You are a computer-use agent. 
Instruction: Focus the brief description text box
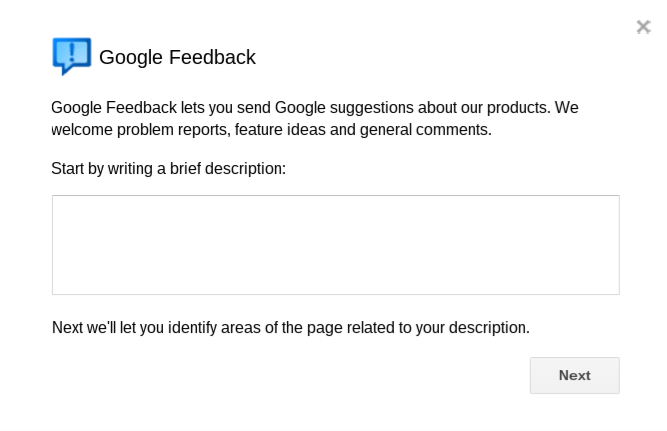pyautogui.click(x=336, y=245)
